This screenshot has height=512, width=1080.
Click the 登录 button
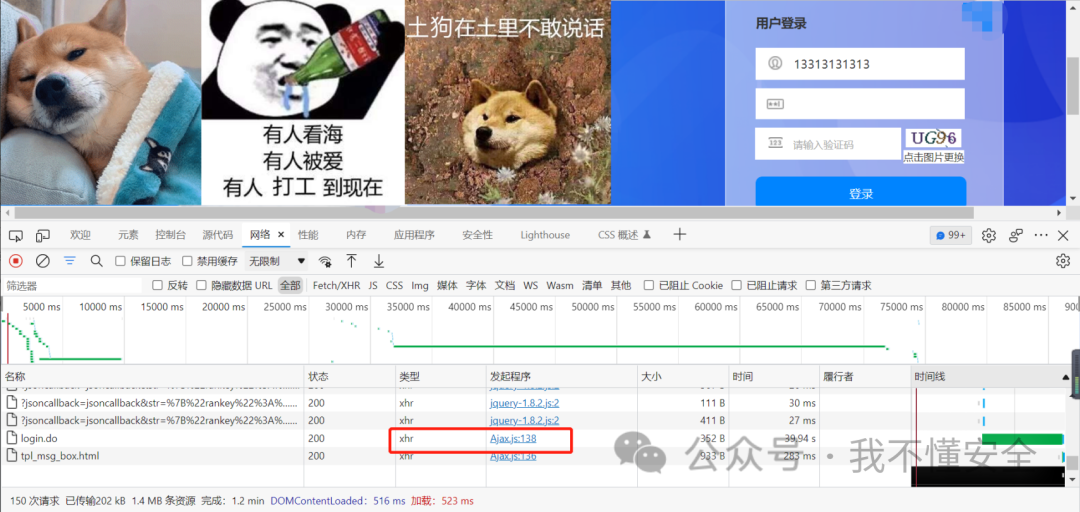coord(860,192)
